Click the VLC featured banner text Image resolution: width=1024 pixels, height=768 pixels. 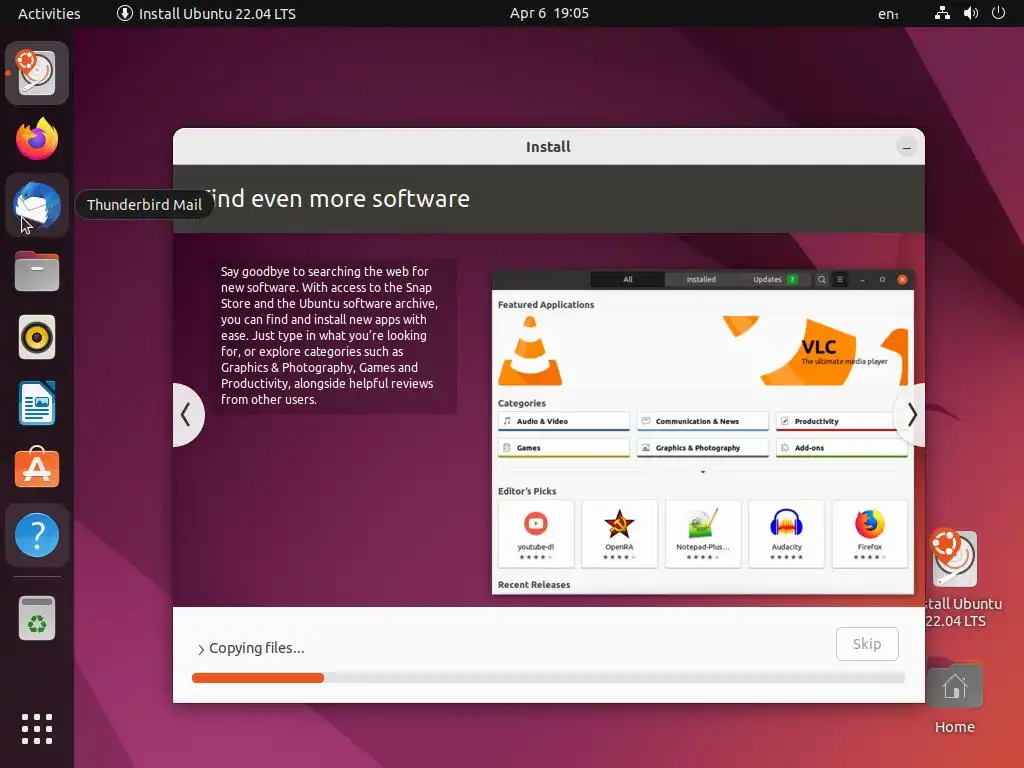pyautogui.click(x=842, y=351)
